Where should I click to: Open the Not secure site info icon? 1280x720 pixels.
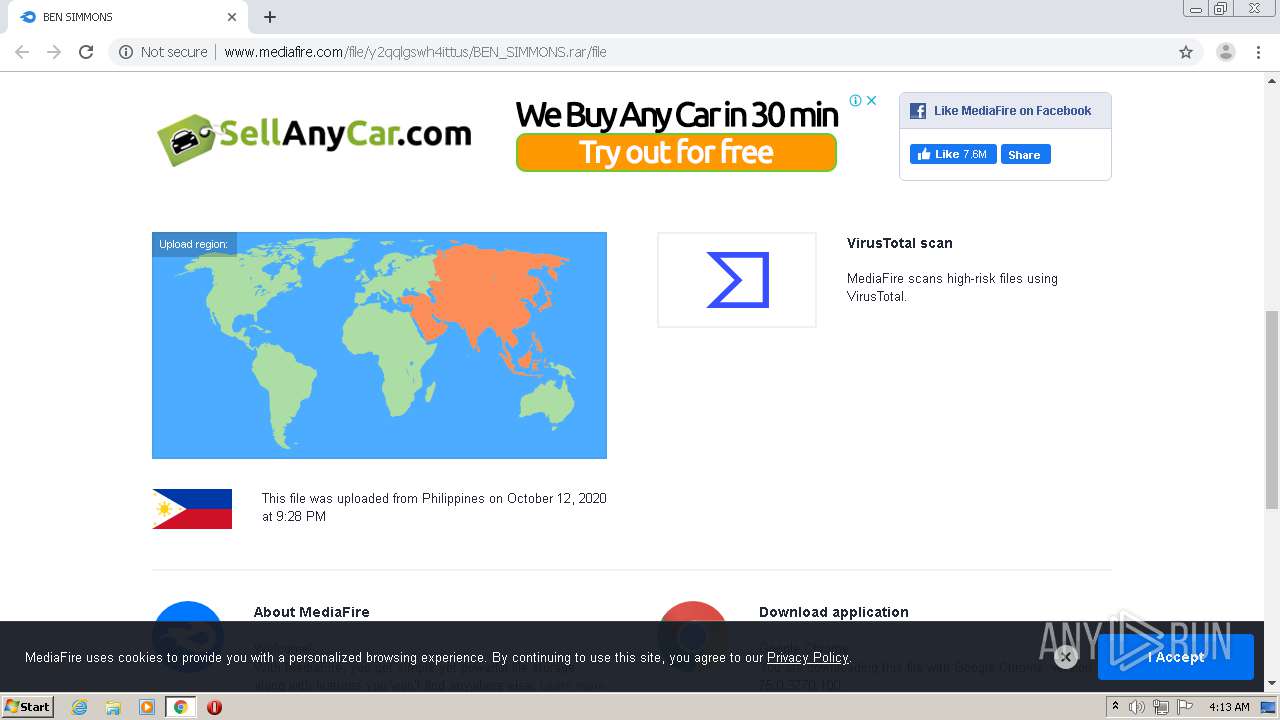pos(126,52)
